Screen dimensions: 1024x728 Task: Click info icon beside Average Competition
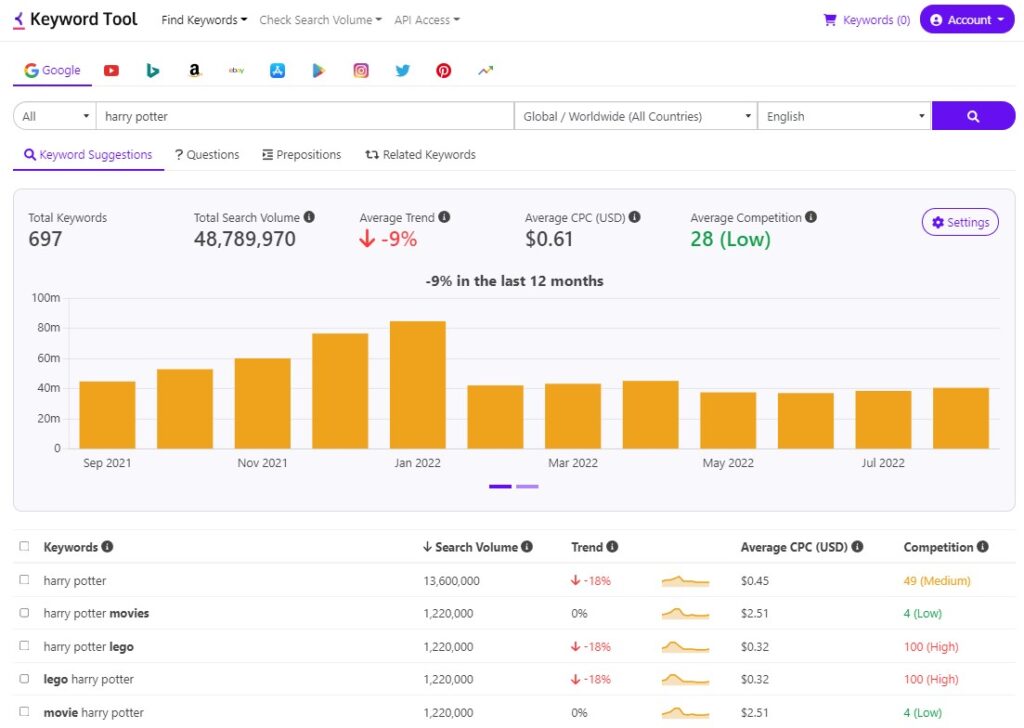coord(810,217)
